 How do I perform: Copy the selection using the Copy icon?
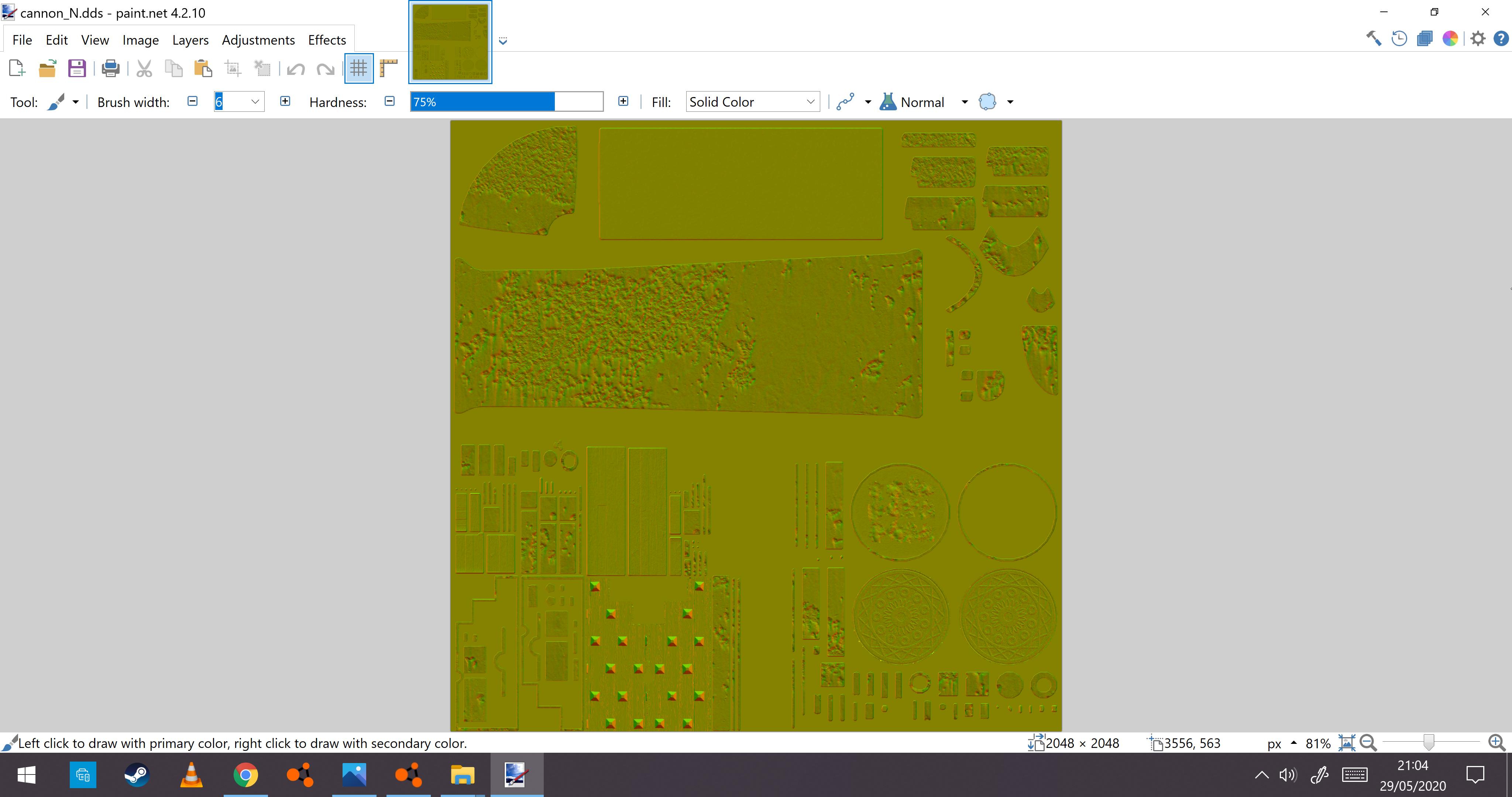[174, 69]
